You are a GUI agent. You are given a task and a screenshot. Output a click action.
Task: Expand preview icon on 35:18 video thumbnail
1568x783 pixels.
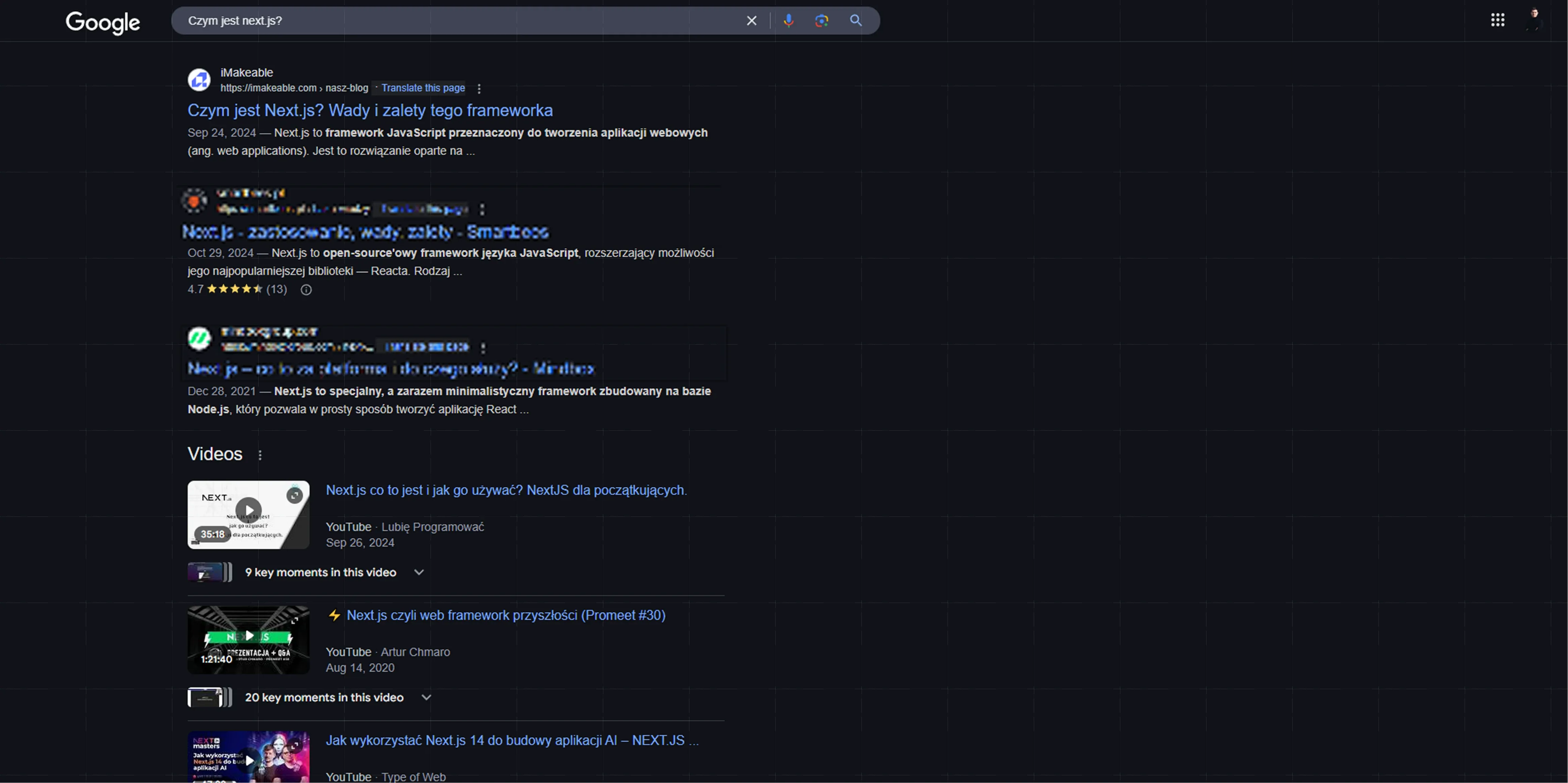click(x=295, y=495)
